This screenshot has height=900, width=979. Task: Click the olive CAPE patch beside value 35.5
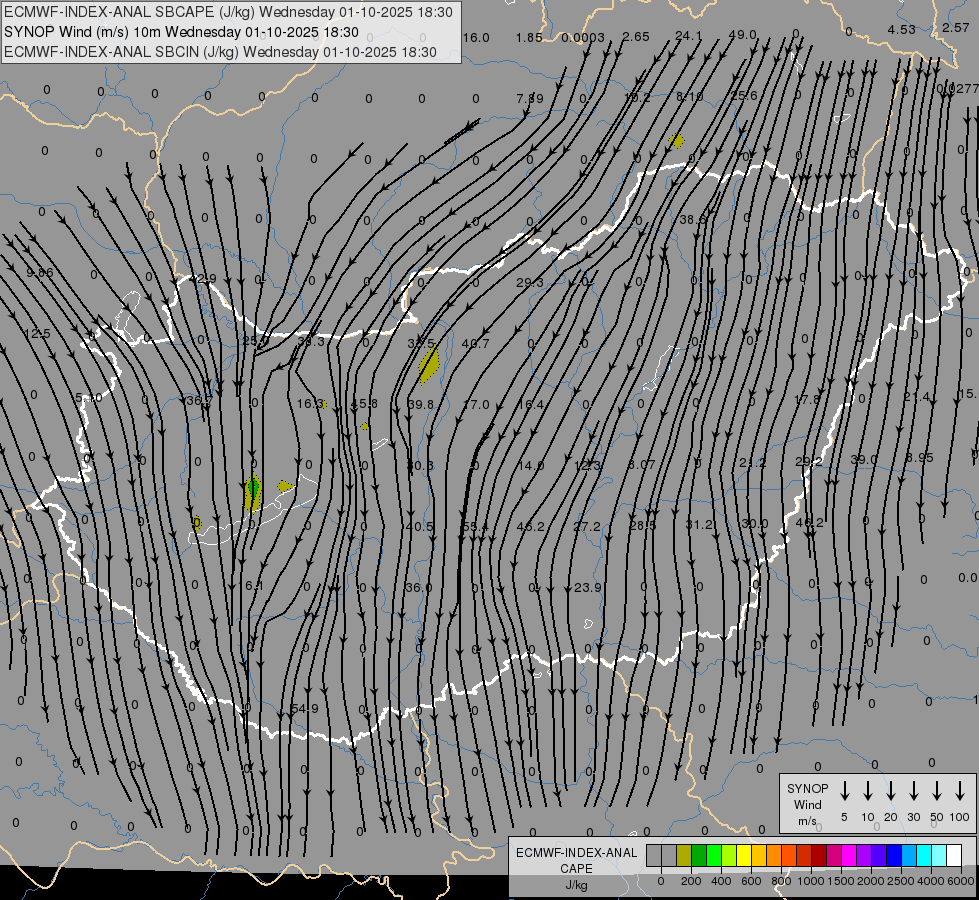click(x=429, y=364)
